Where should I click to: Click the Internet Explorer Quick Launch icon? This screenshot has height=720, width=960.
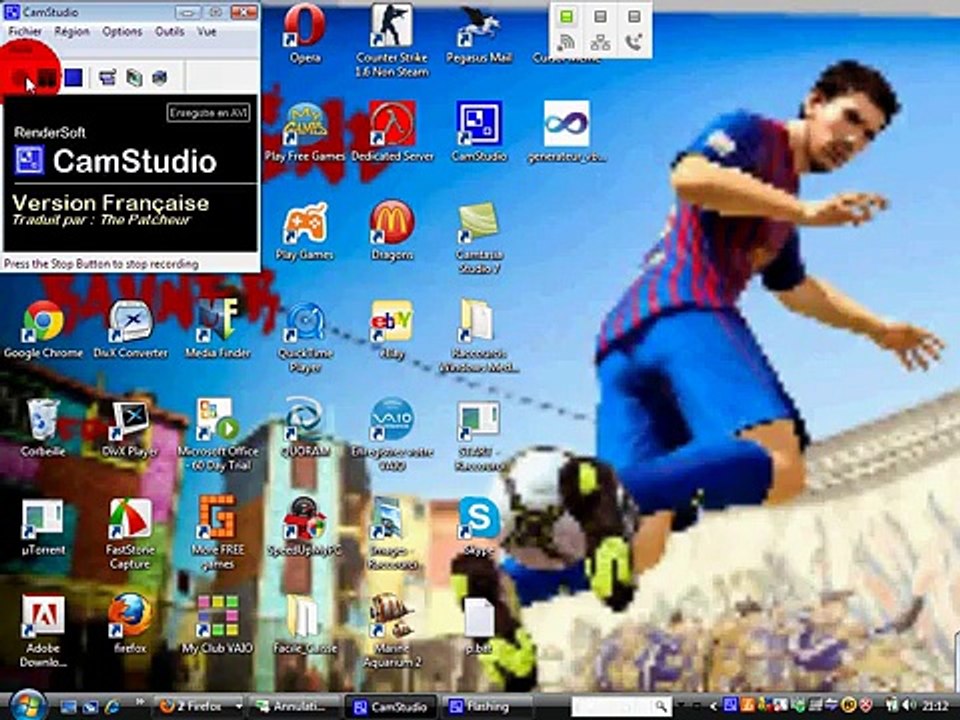coord(113,707)
